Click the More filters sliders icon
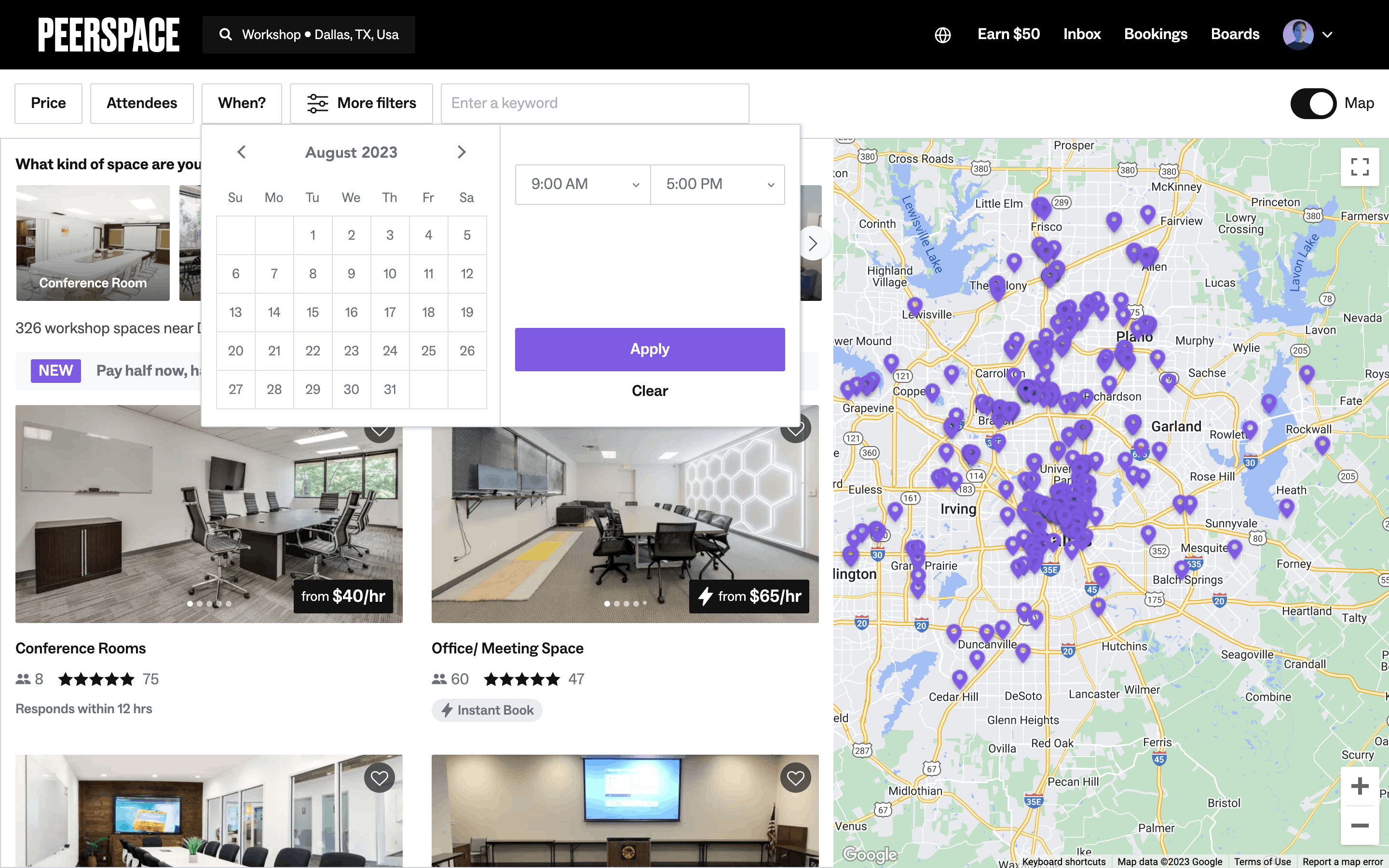Screen dimensions: 1389x868 [x=317, y=103]
